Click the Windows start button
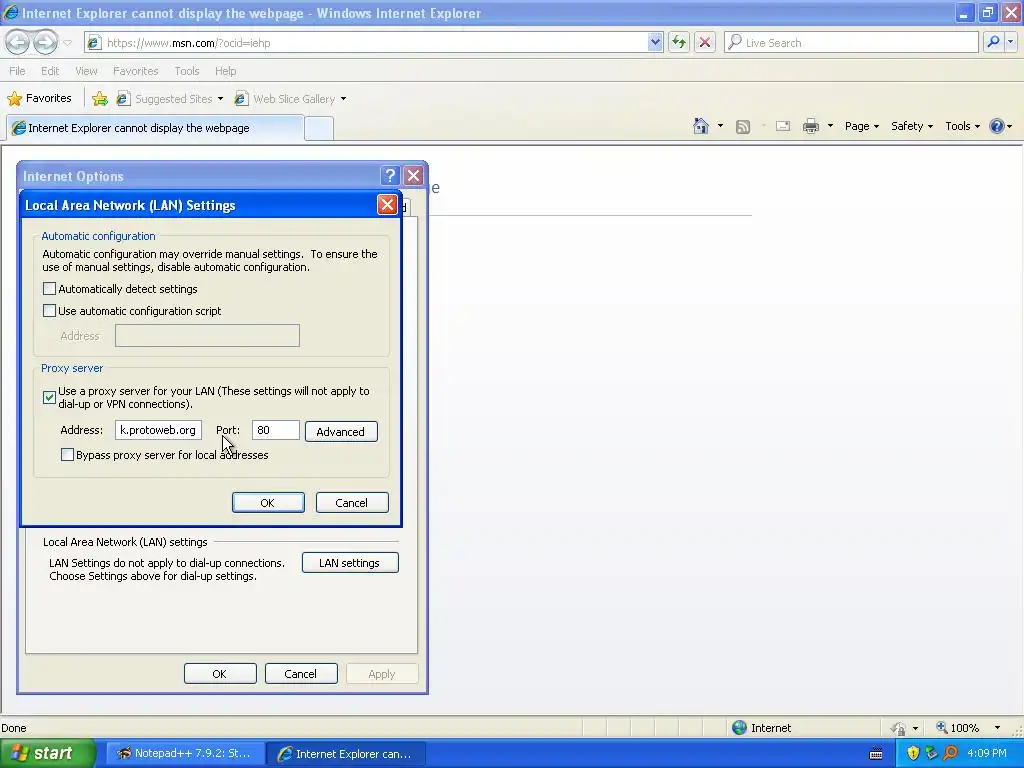The image size is (1024, 768). coord(47,754)
